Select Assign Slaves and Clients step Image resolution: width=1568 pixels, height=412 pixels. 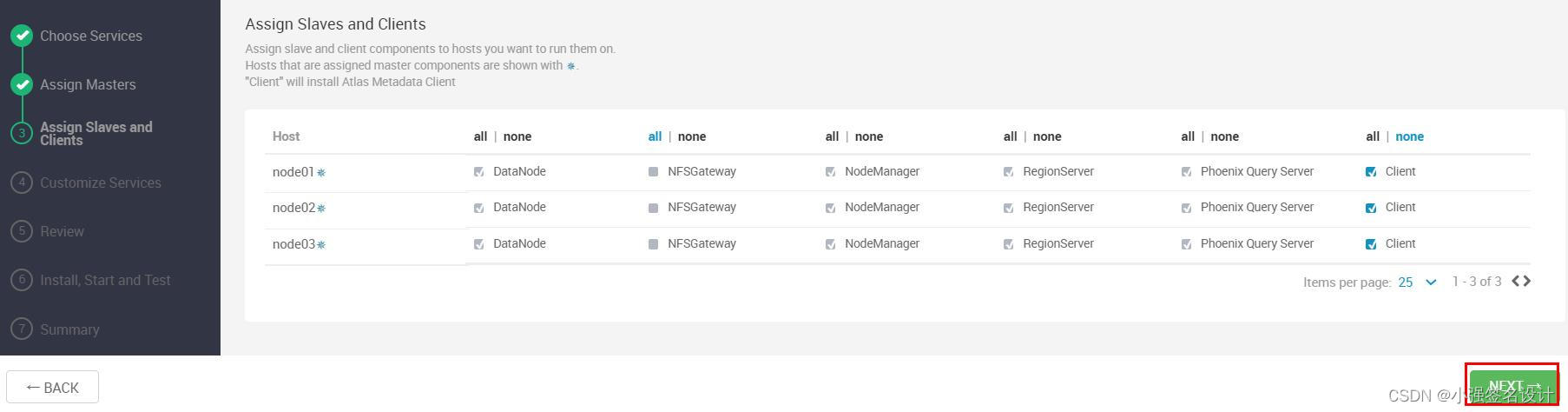[96, 133]
